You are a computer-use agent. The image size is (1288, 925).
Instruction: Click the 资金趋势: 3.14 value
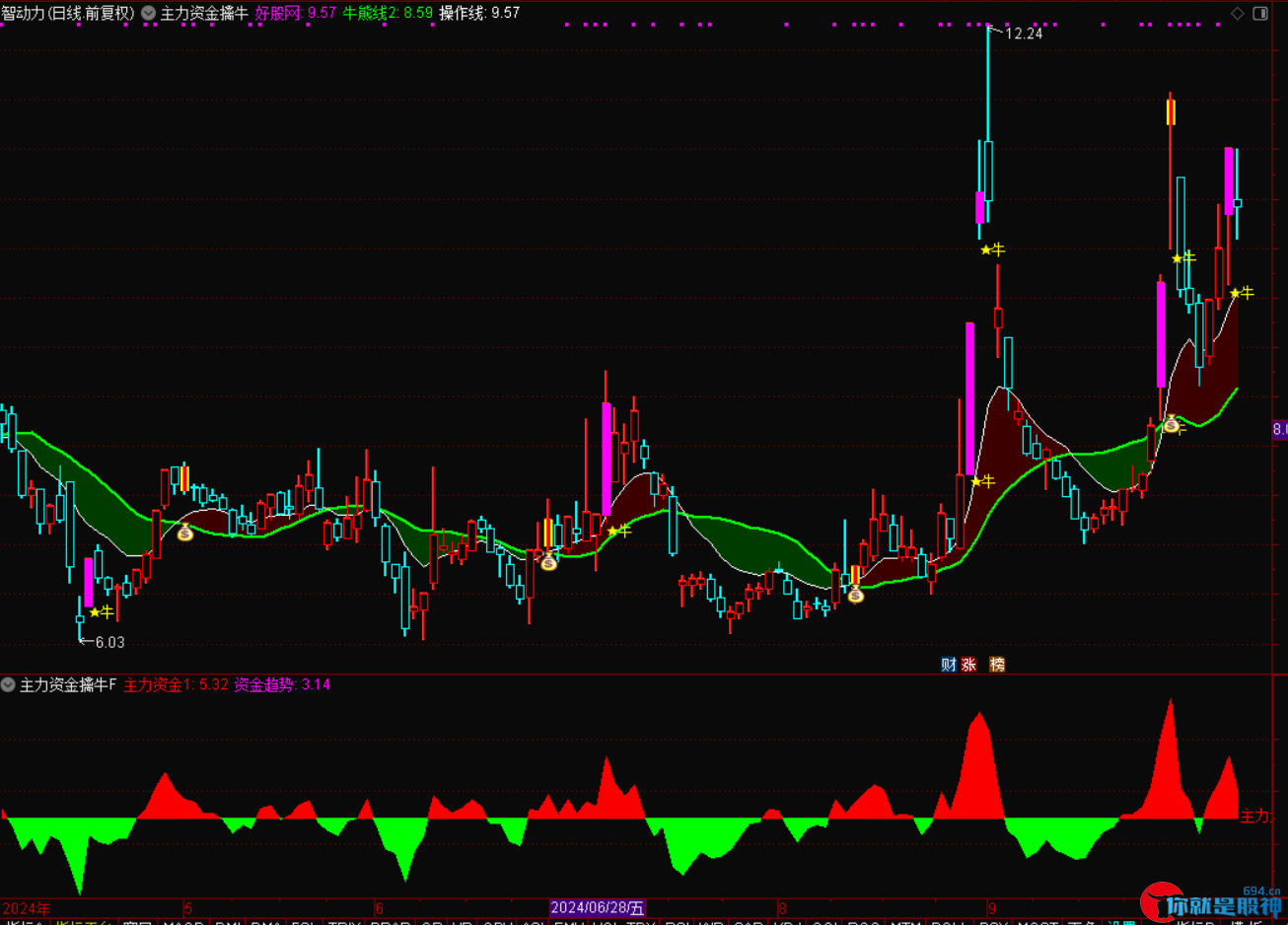282,684
